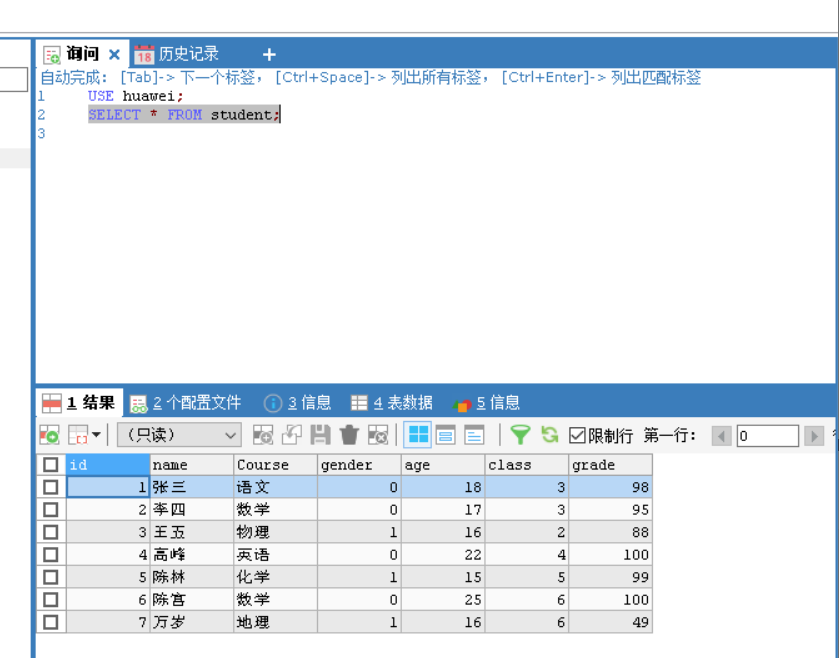Check the row checkbox for 李四
This screenshot has width=839, height=658.
point(51,510)
